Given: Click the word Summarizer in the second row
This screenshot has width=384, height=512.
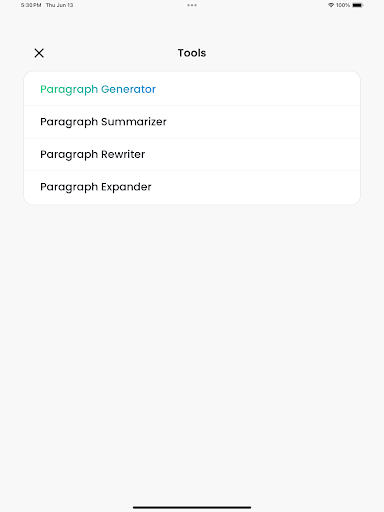Looking at the screenshot, I should [134, 122].
